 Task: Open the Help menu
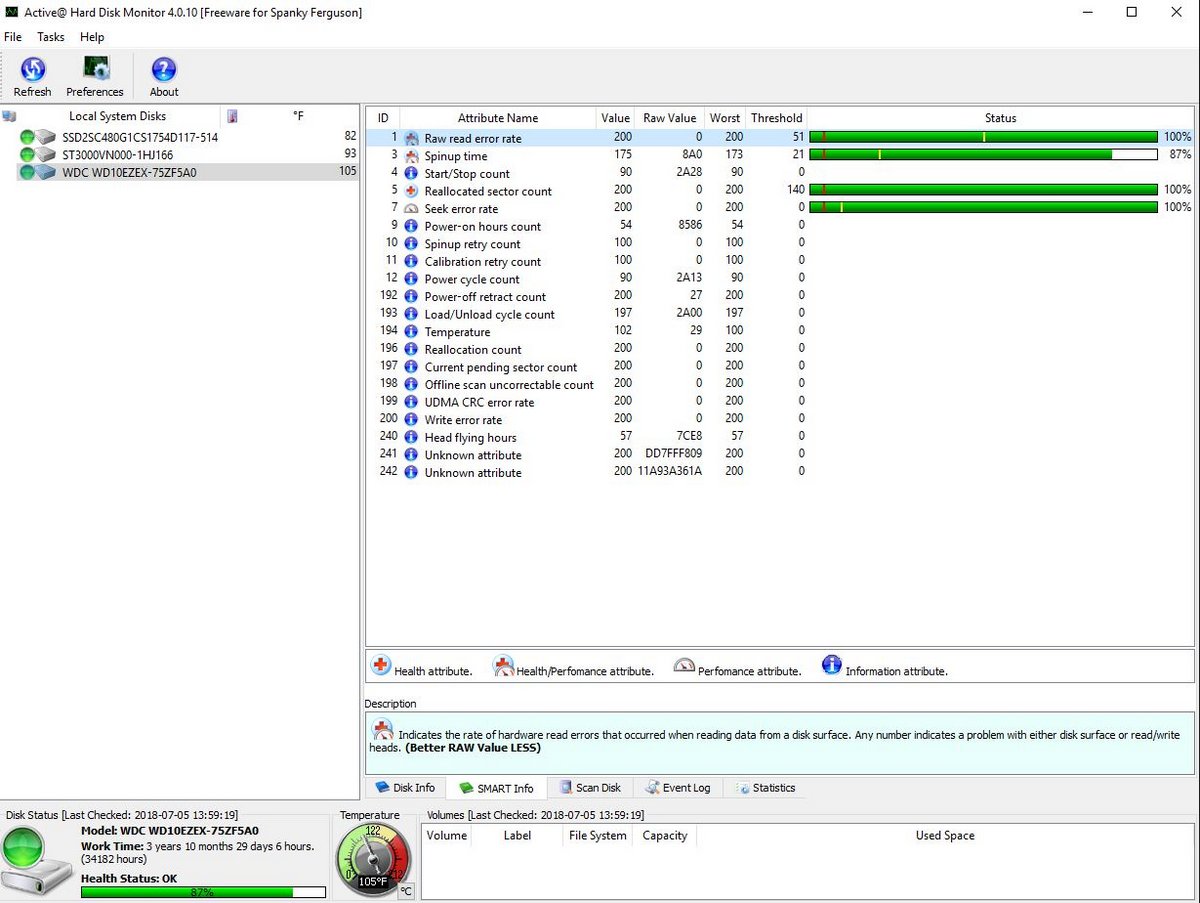coord(92,37)
